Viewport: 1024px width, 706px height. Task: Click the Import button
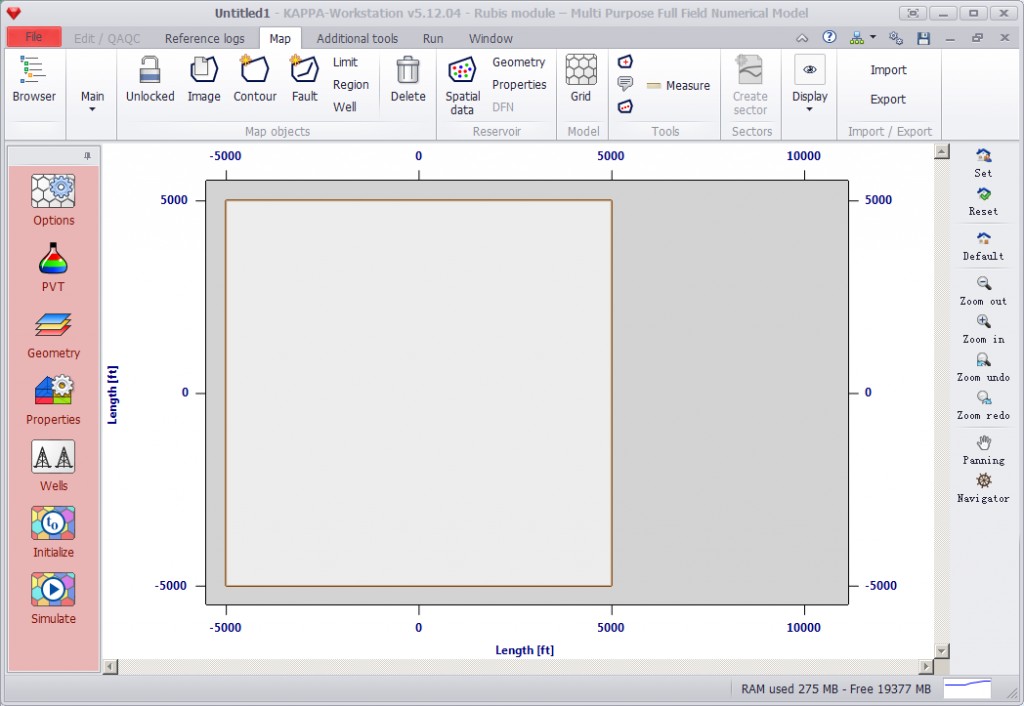click(x=888, y=70)
